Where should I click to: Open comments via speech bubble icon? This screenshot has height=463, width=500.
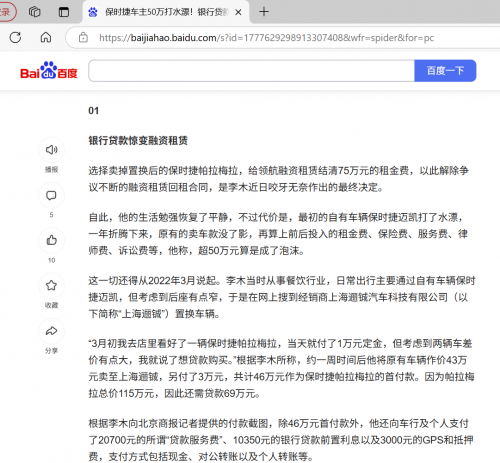(x=51, y=195)
